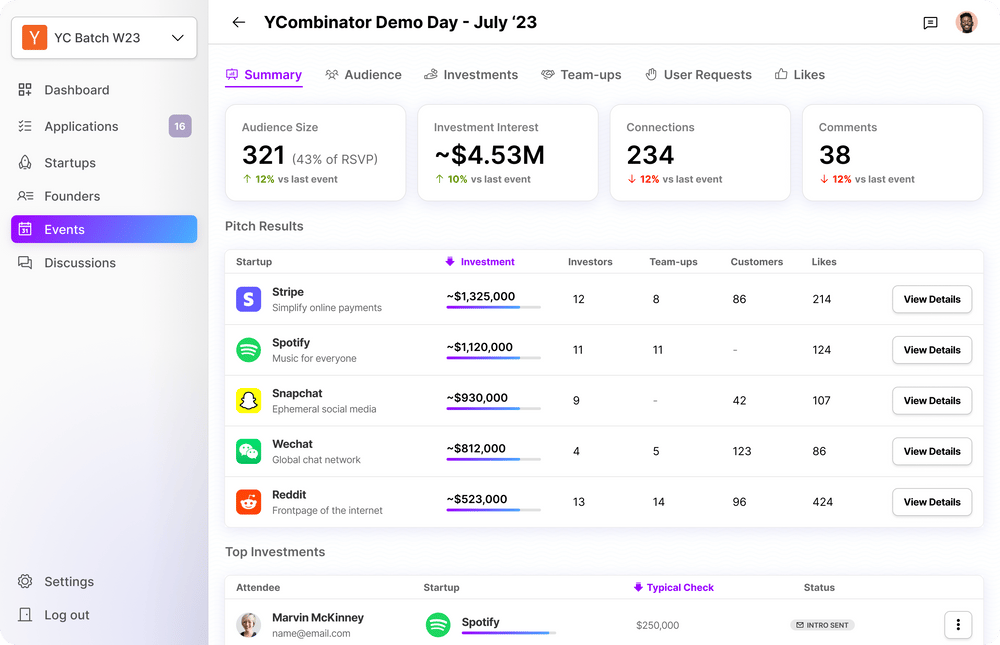The image size is (1000, 645).
Task: Click the Reddit logo icon
Action: 249,502
